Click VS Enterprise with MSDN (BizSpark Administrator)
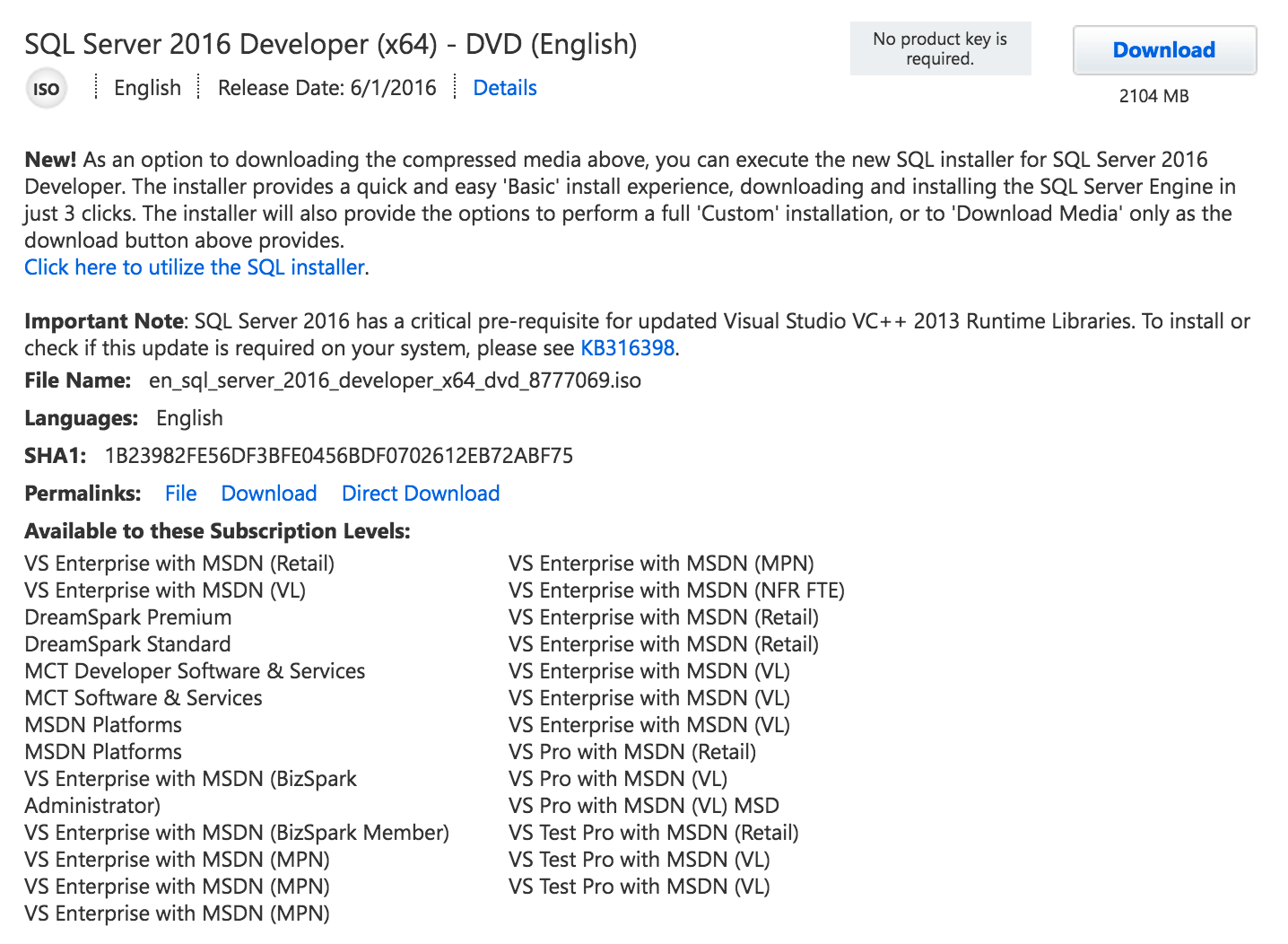The image size is (1288, 944). pyautogui.click(x=190, y=792)
